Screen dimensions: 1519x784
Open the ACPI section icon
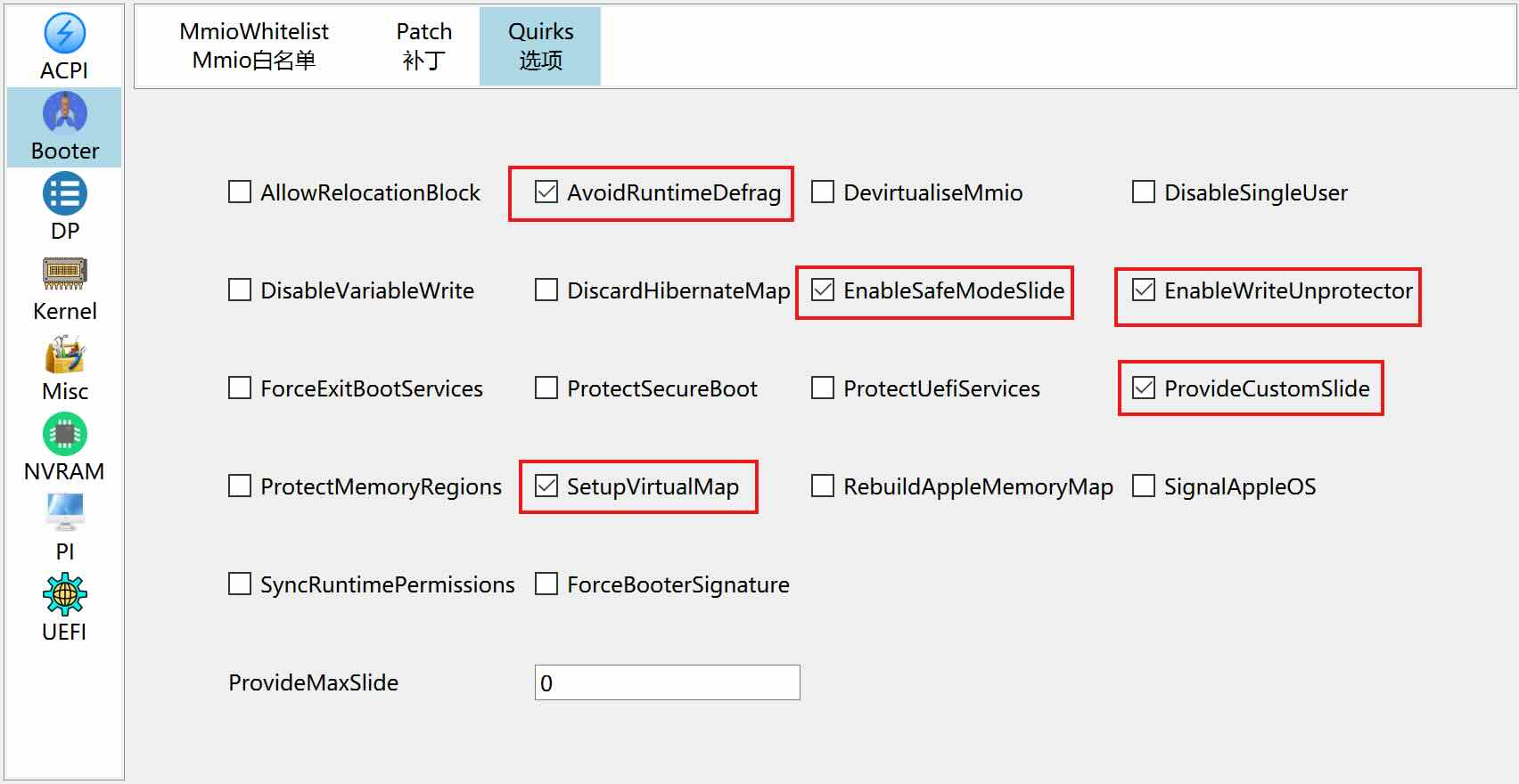pyautogui.click(x=64, y=34)
